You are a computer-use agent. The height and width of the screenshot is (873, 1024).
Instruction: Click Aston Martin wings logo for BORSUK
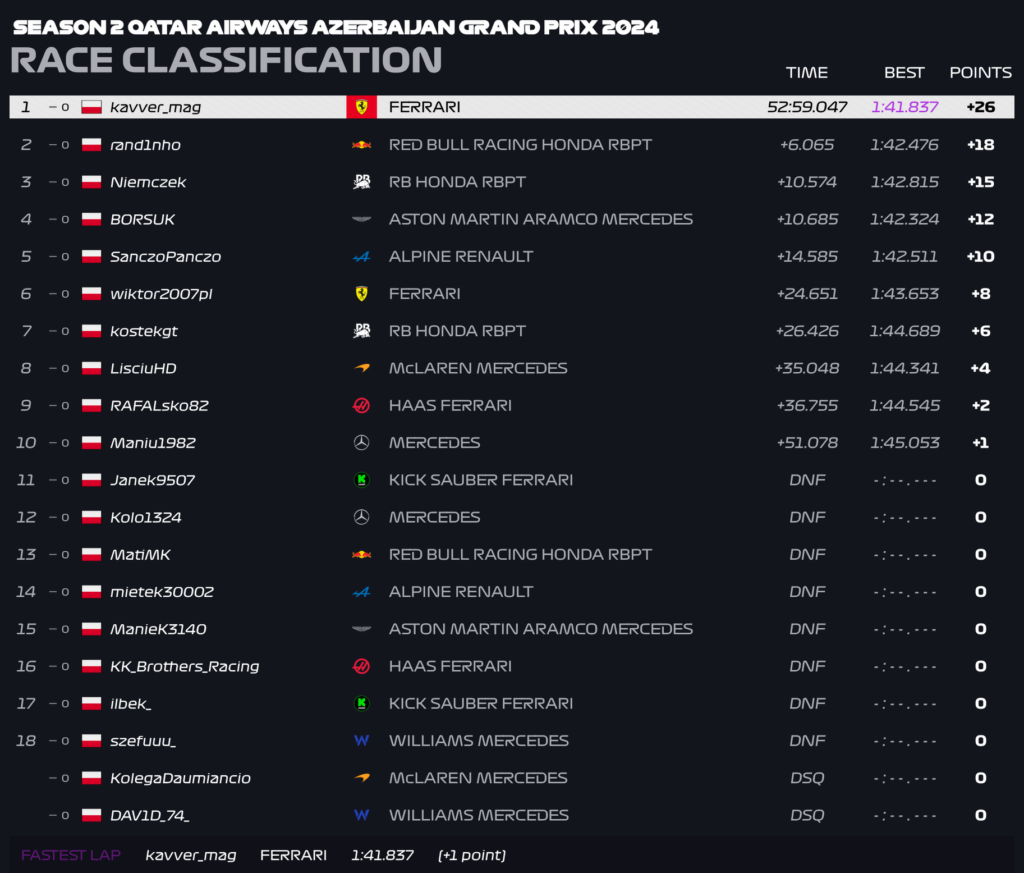(361, 219)
